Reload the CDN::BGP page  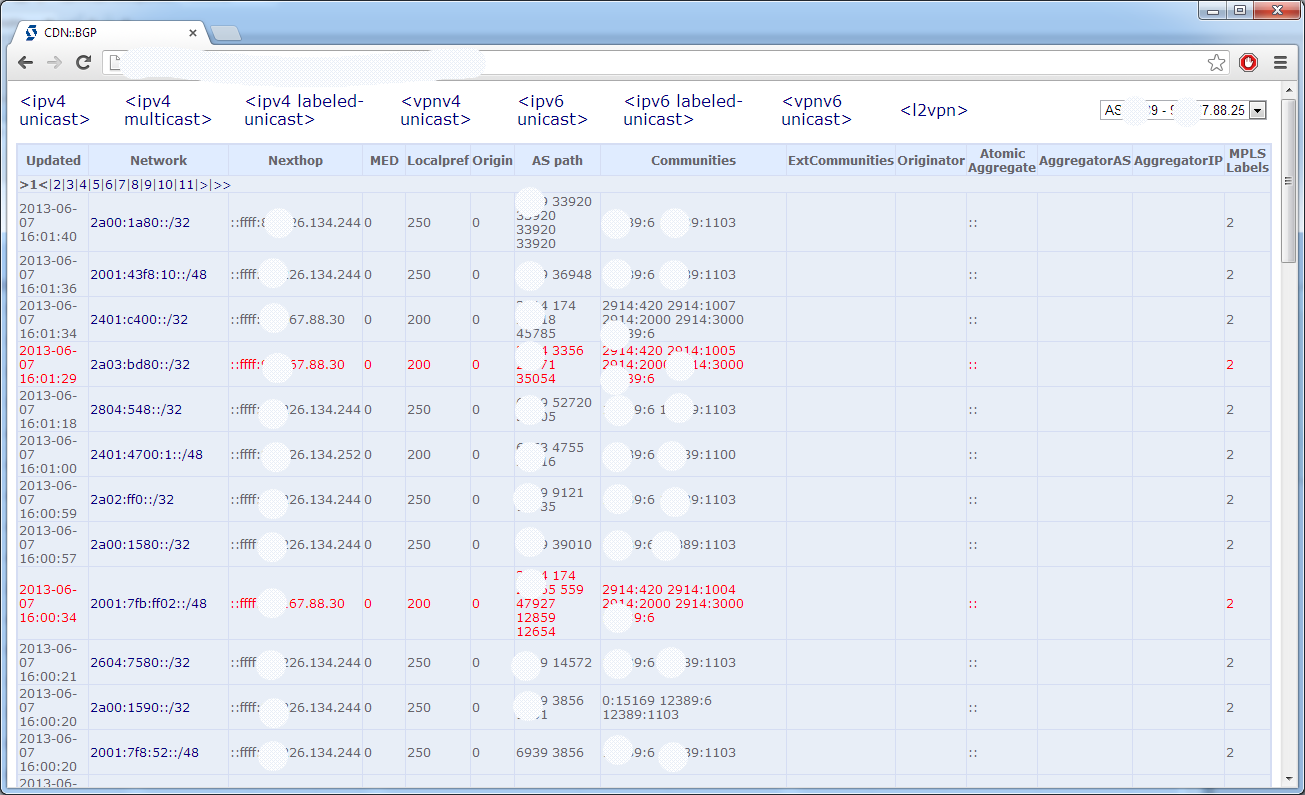pyautogui.click(x=83, y=62)
